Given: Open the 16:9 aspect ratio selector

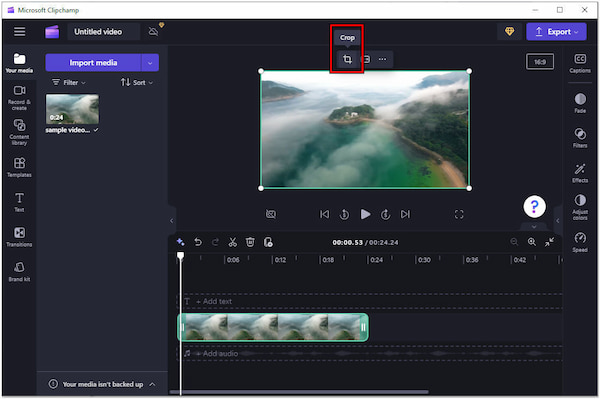Looking at the screenshot, I should coord(540,62).
